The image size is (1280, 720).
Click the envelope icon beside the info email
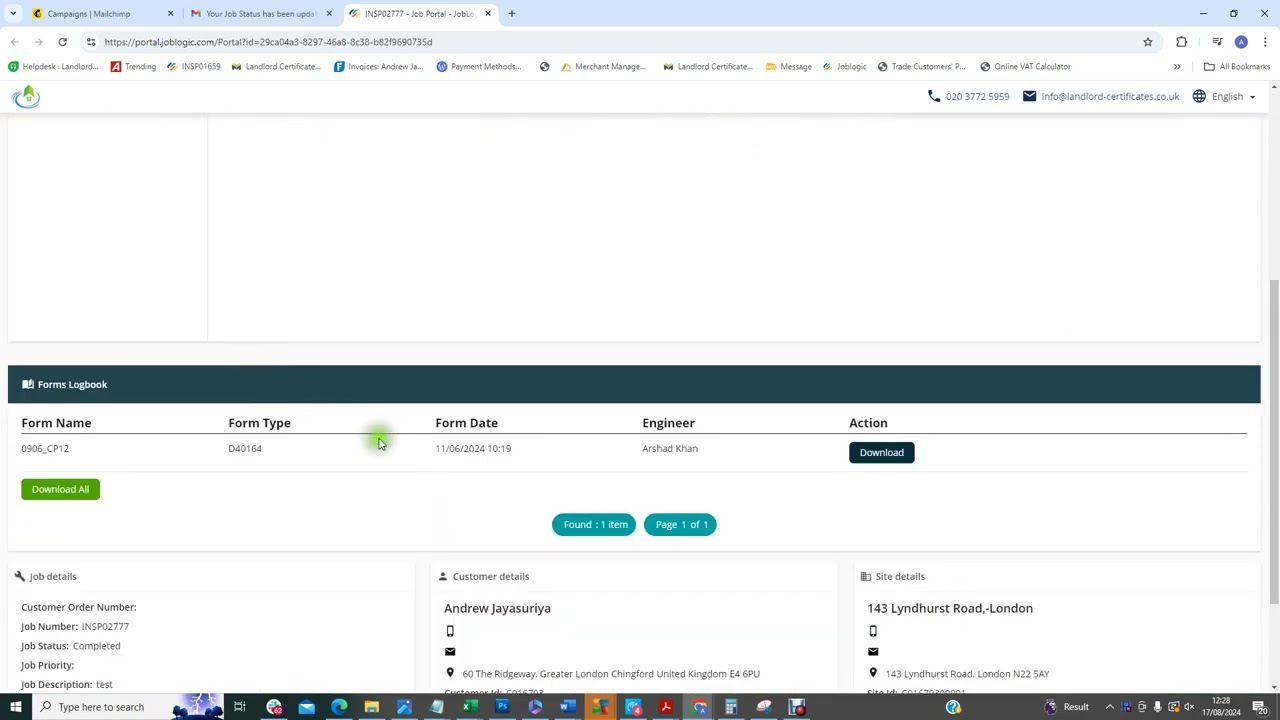coord(1029,96)
